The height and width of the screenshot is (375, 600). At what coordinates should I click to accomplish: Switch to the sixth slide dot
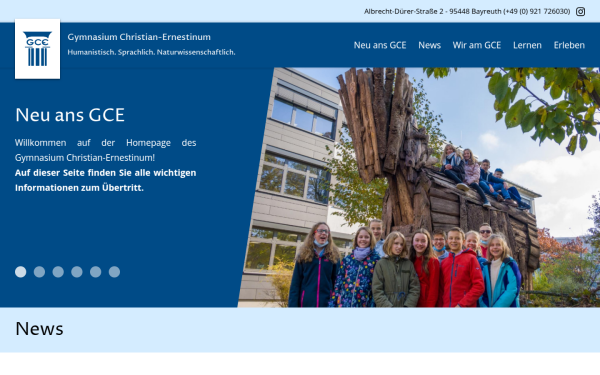[x=114, y=272]
